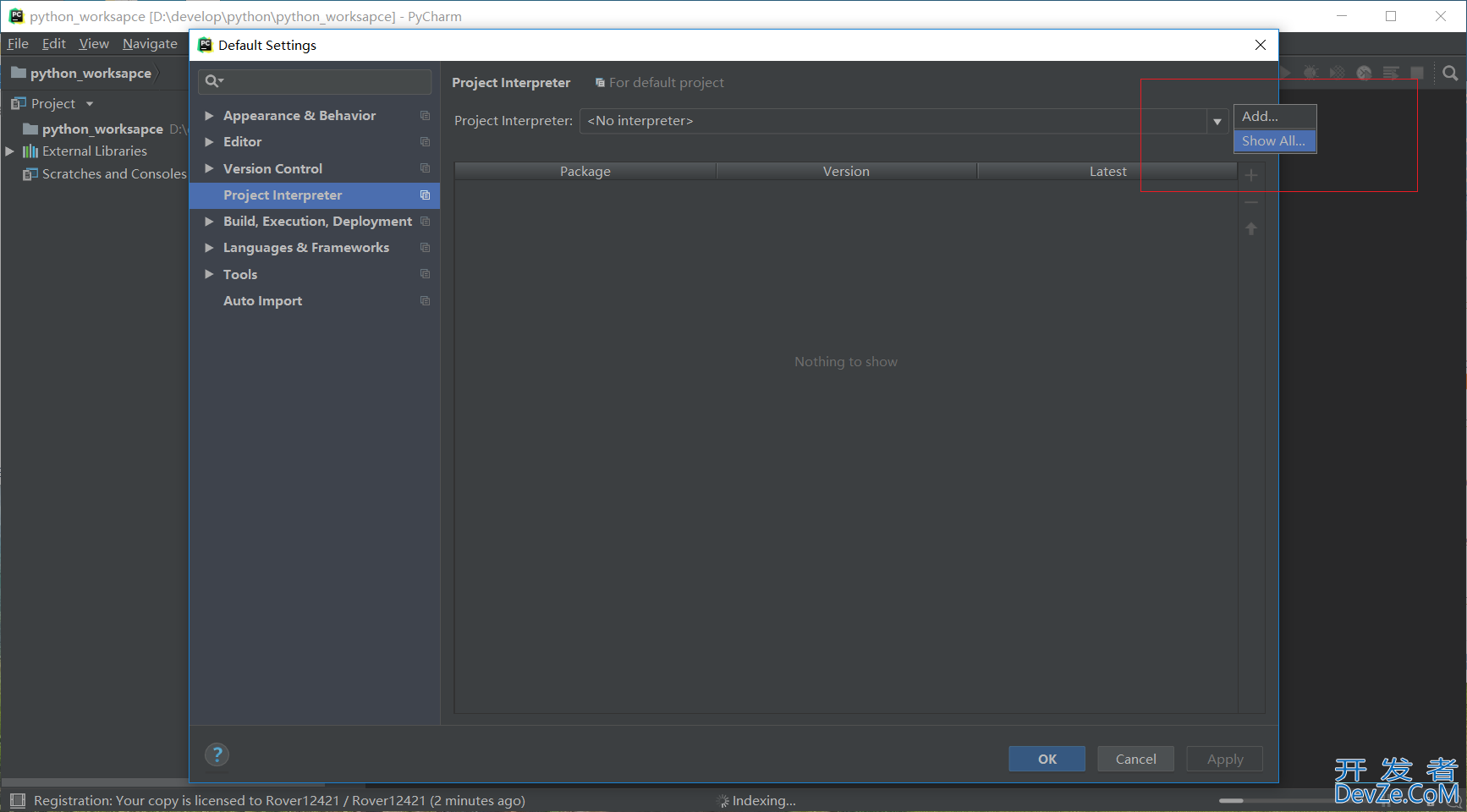Select Project Interpreter in settings list

315,195
